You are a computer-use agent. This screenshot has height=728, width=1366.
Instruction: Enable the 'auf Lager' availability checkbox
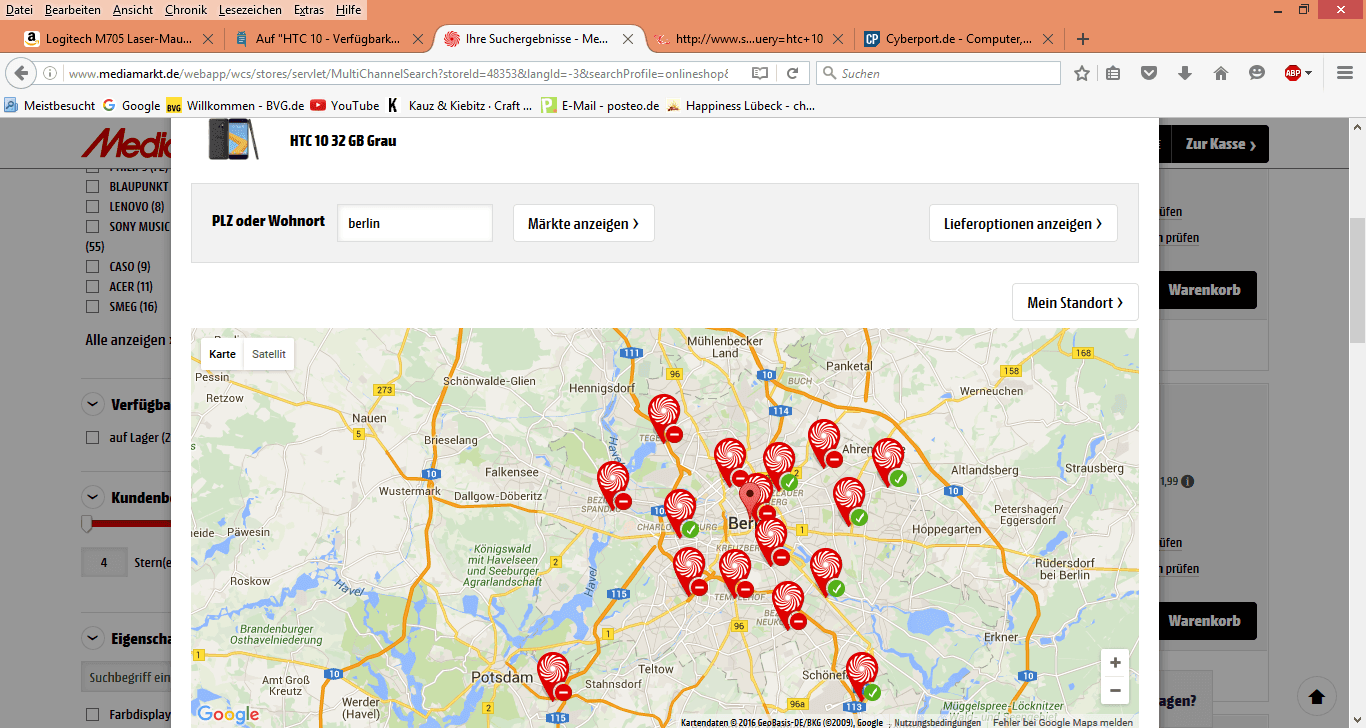(92, 437)
